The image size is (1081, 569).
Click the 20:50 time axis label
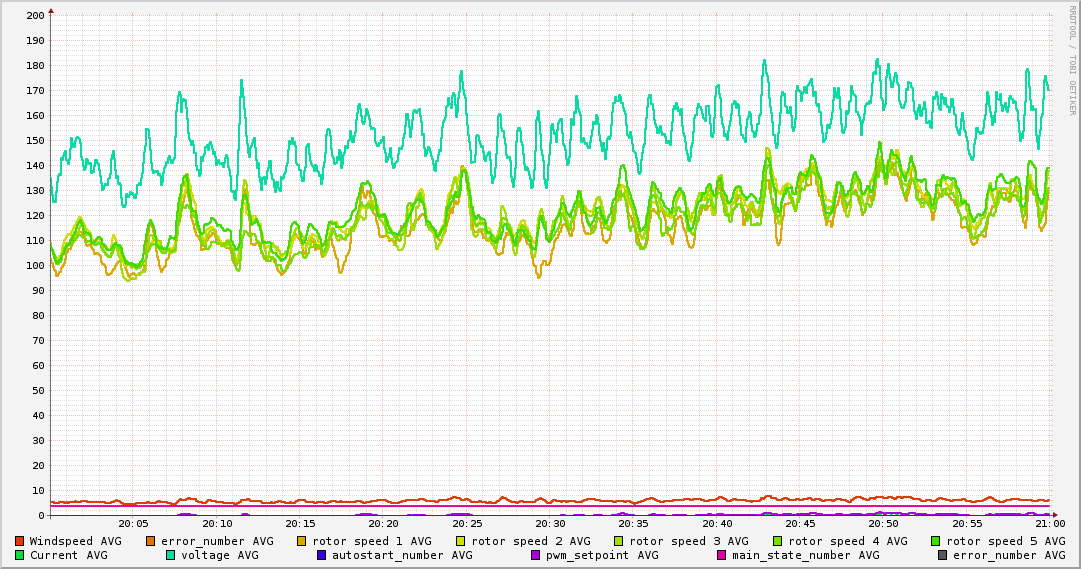(884, 524)
